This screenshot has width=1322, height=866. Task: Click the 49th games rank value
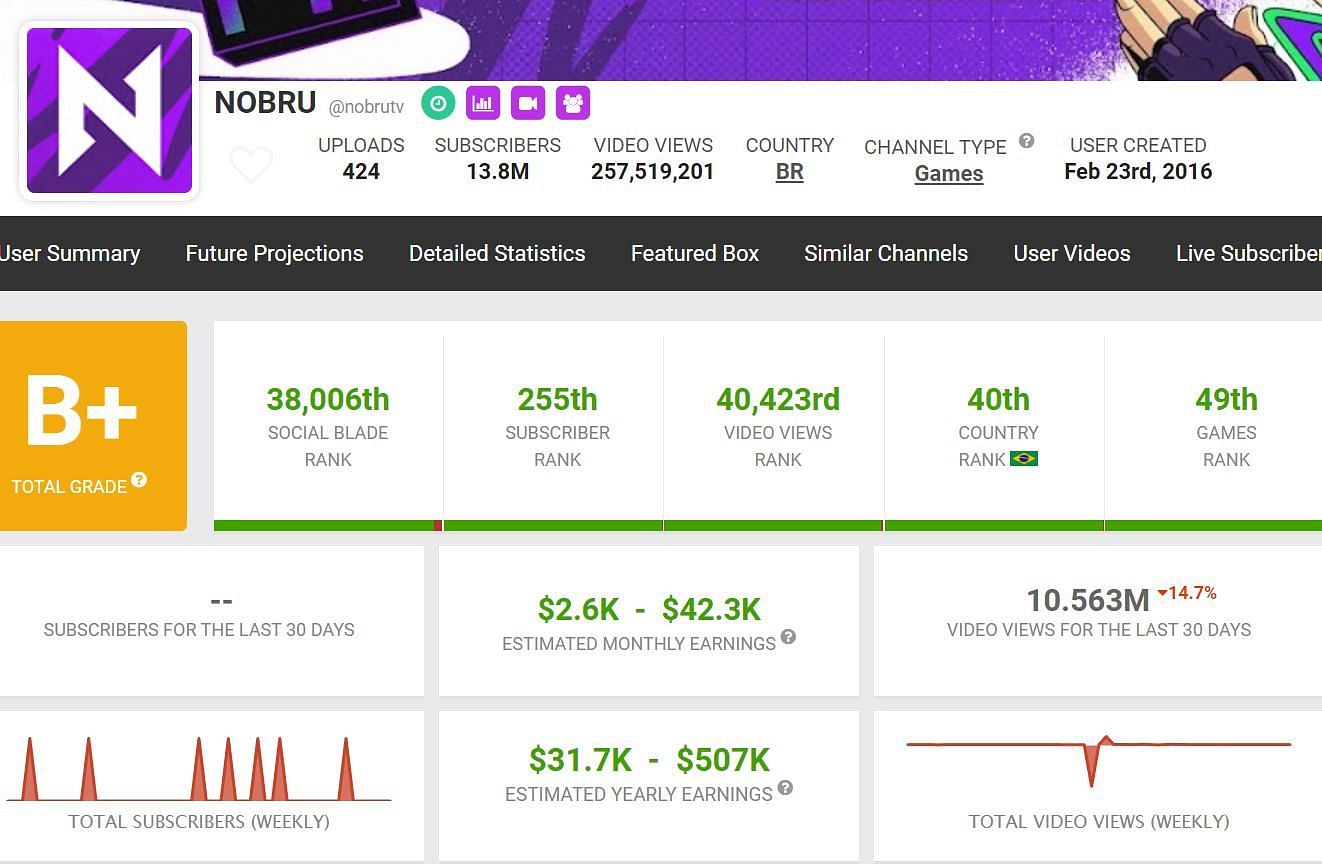coord(1226,400)
